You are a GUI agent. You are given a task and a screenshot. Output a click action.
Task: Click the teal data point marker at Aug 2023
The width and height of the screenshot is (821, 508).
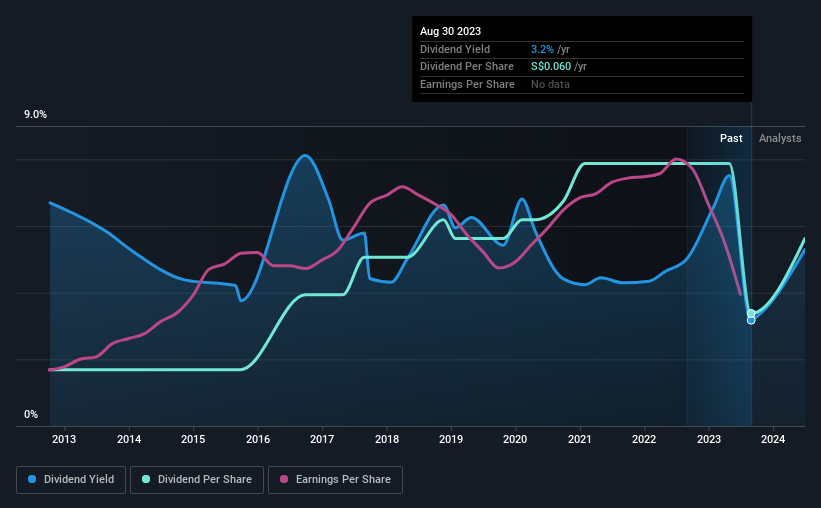pos(751,313)
